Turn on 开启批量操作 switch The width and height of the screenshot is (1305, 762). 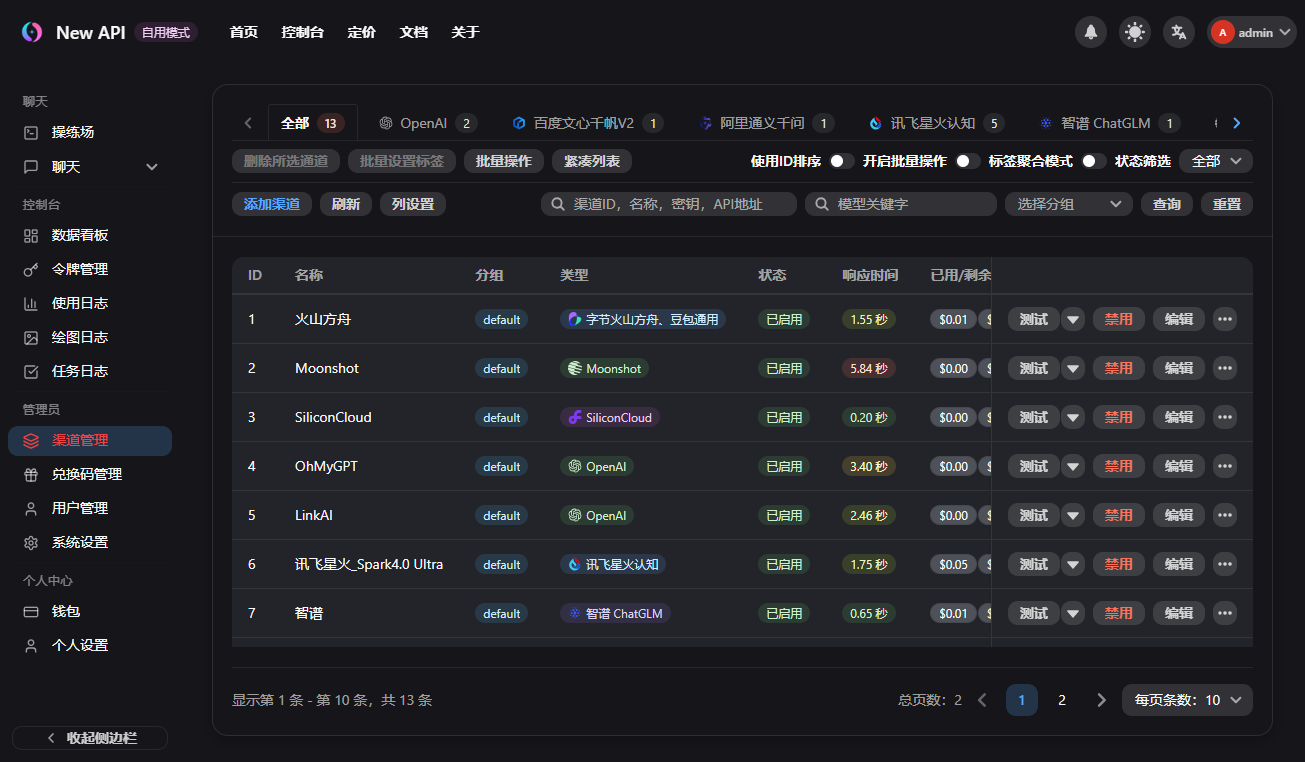coord(965,160)
